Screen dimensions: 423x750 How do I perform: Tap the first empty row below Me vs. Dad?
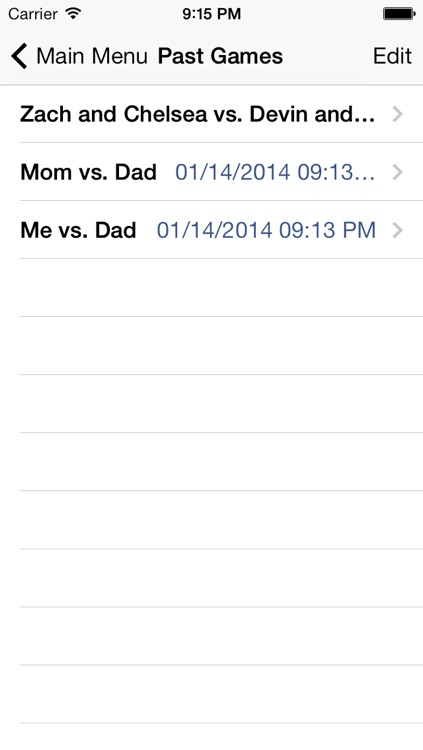click(x=212, y=287)
